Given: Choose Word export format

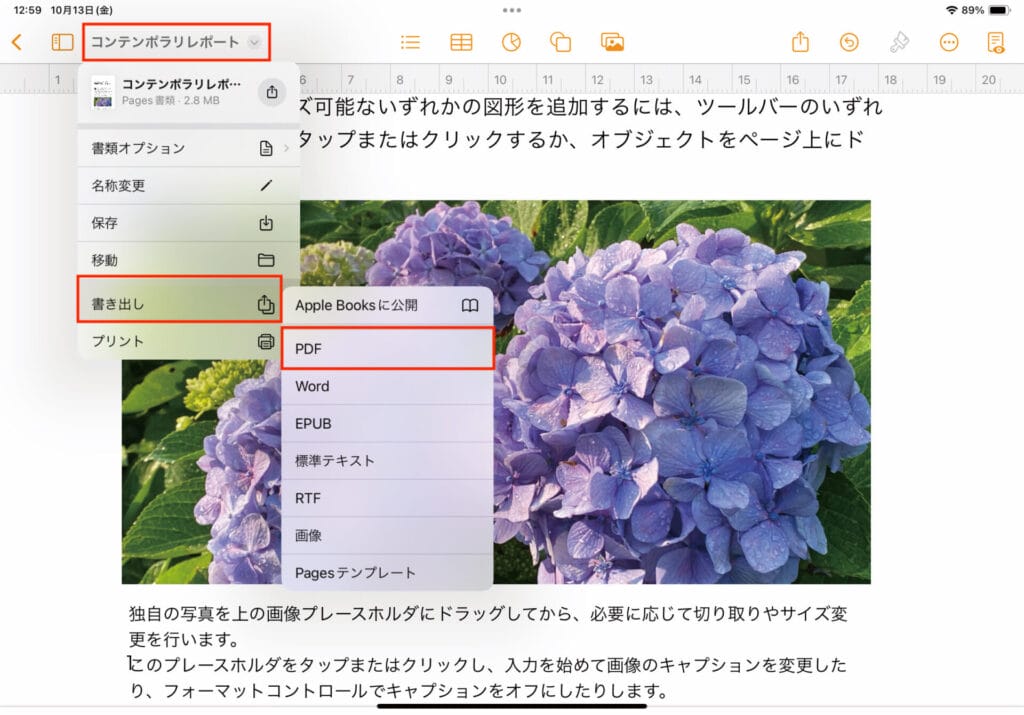Looking at the screenshot, I should tap(387, 386).
